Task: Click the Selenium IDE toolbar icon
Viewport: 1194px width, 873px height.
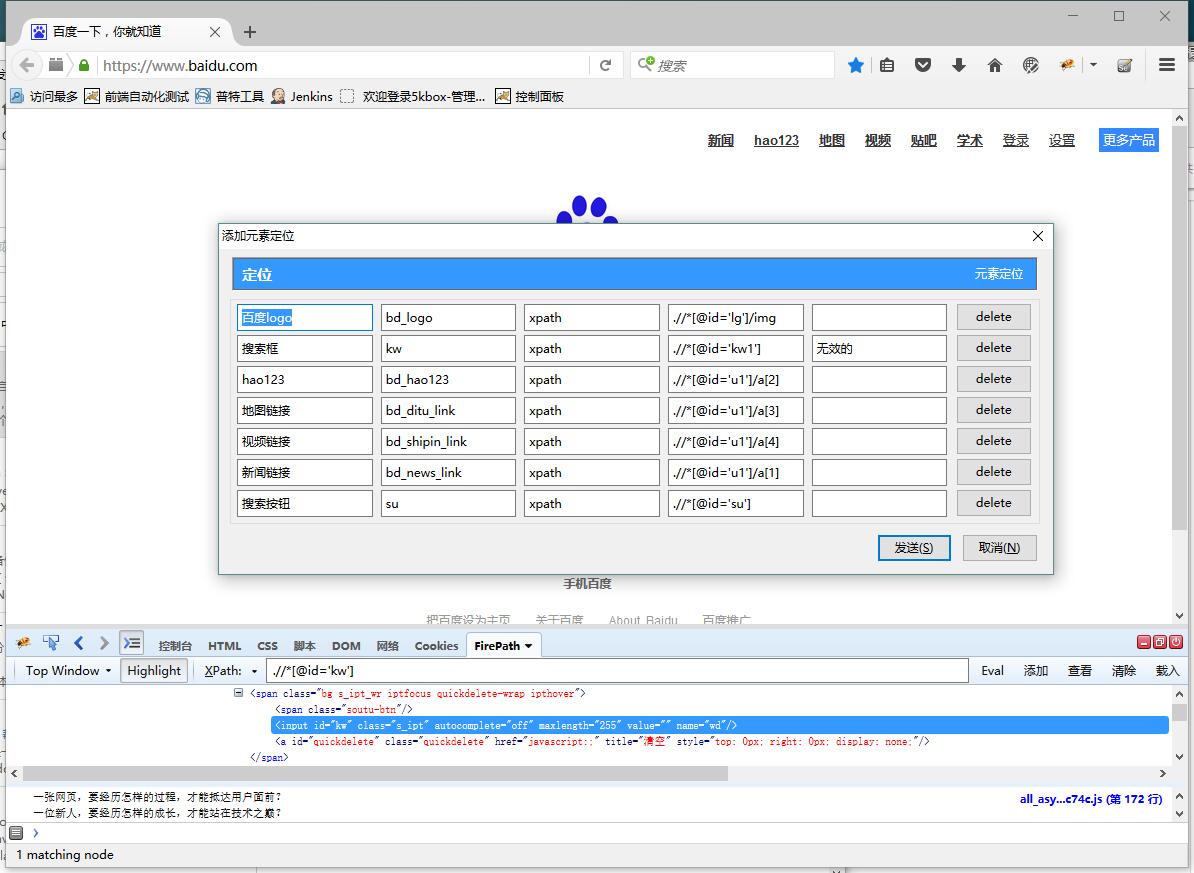Action: pos(1125,66)
